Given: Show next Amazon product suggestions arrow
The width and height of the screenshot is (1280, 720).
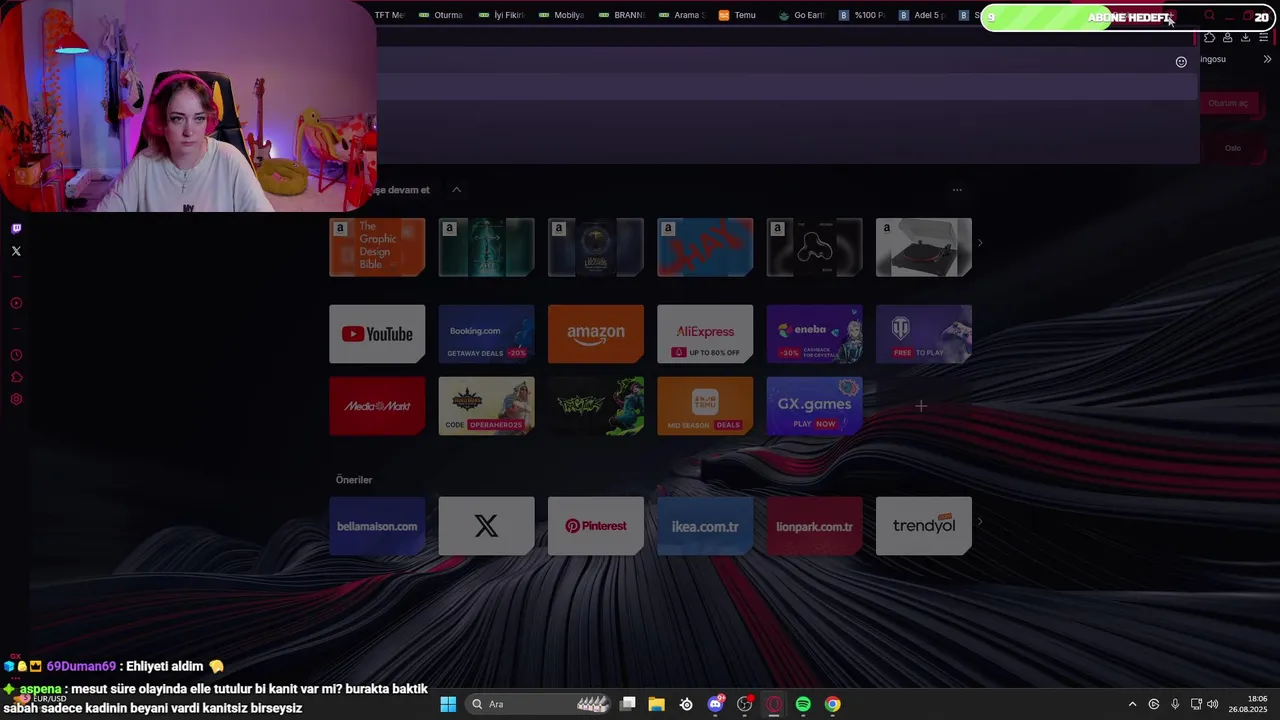Looking at the screenshot, I should (980, 243).
